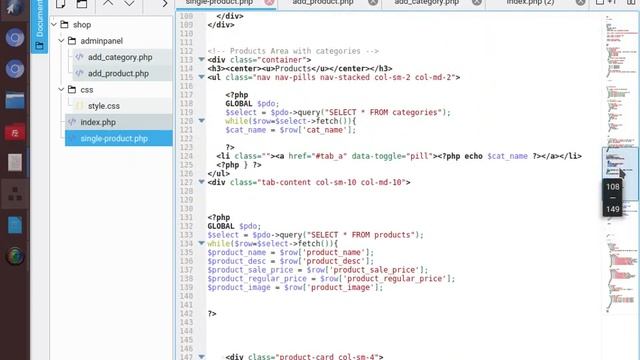
Task: Click the css folder icon
Action: (x=72, y=89)
